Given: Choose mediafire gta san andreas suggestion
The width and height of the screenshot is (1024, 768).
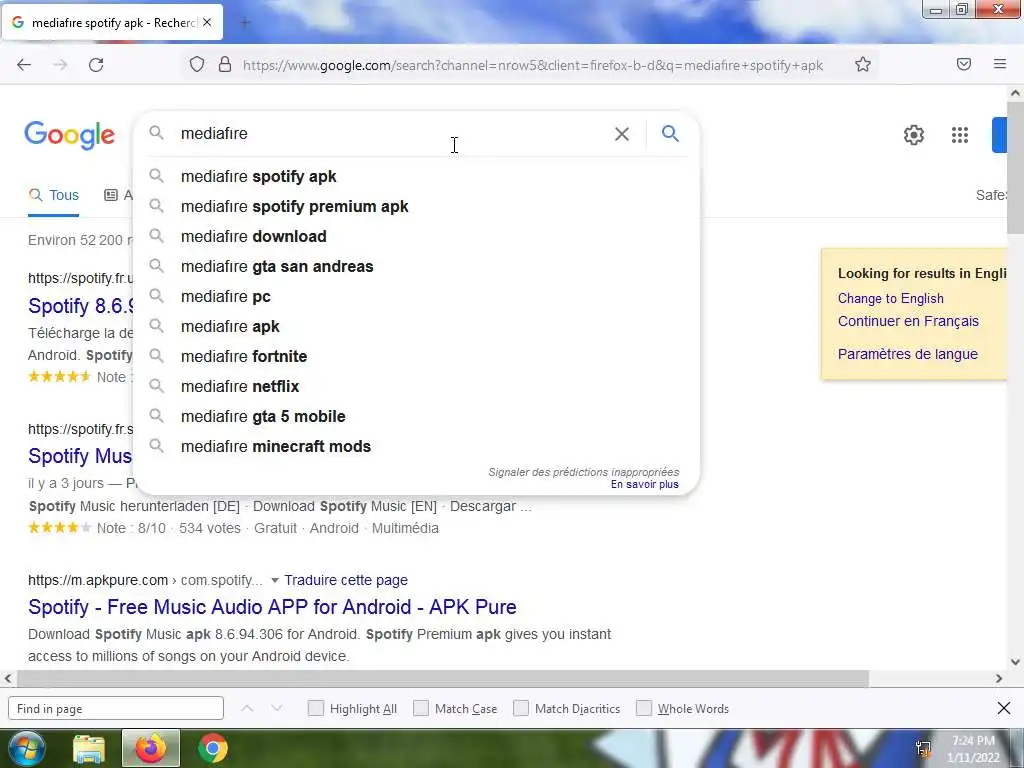Looking at the screenshot, I should point(417,266).
